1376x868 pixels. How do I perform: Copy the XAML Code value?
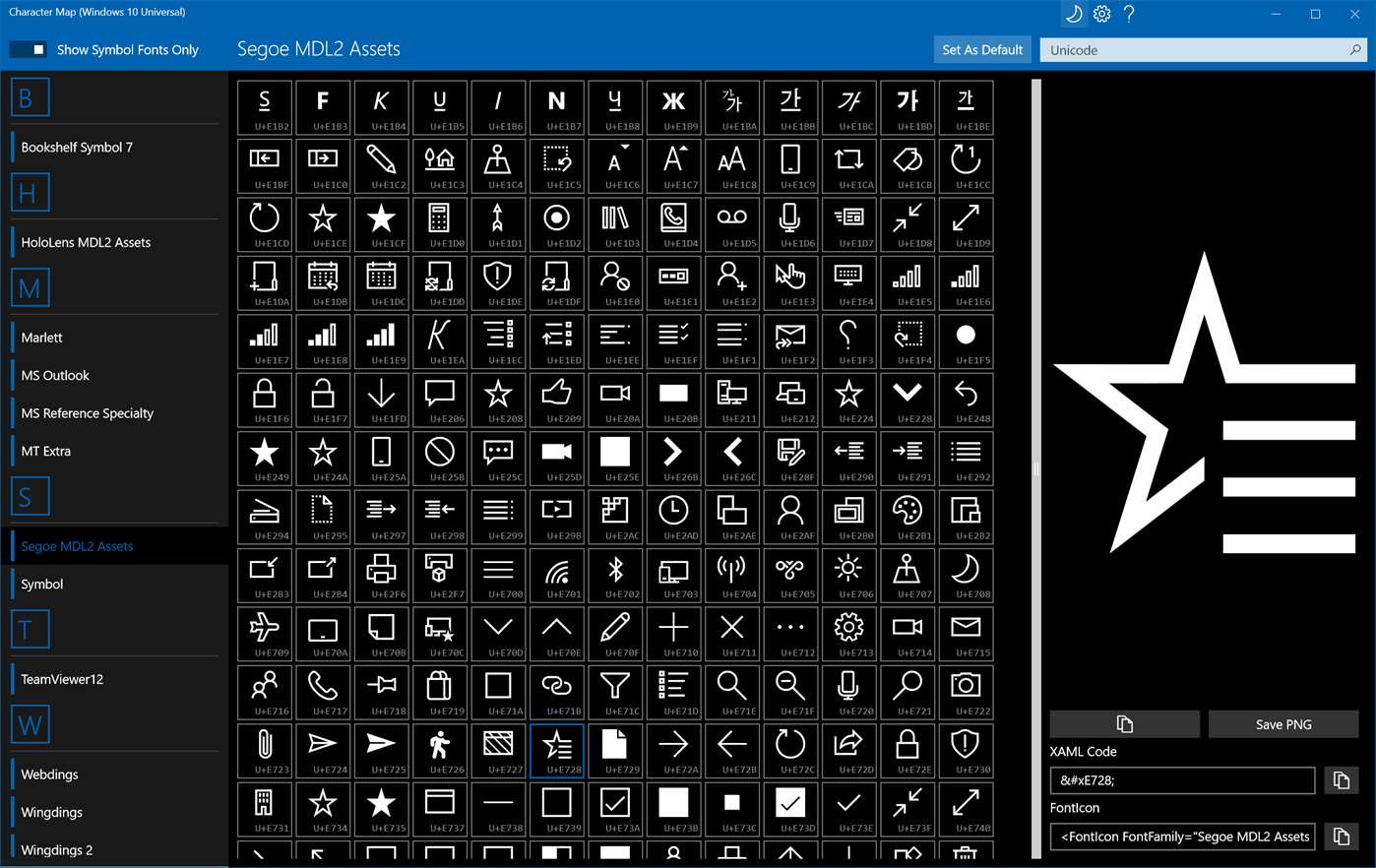click(1341, 780)
